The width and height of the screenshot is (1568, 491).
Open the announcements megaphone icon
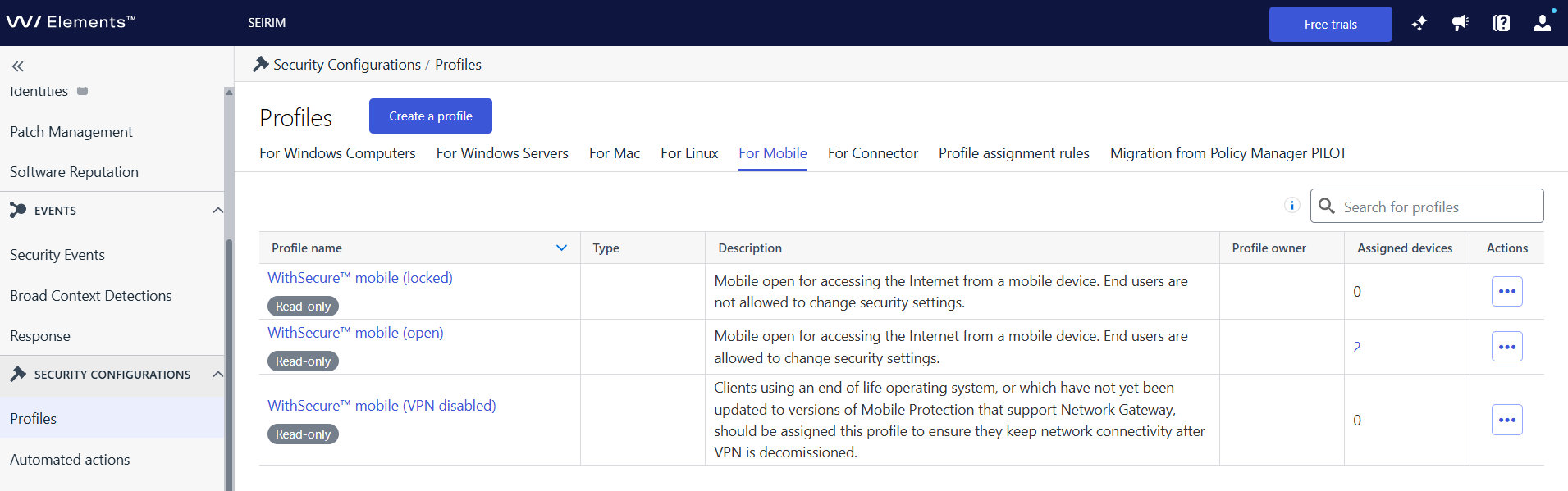point(1460,24)
